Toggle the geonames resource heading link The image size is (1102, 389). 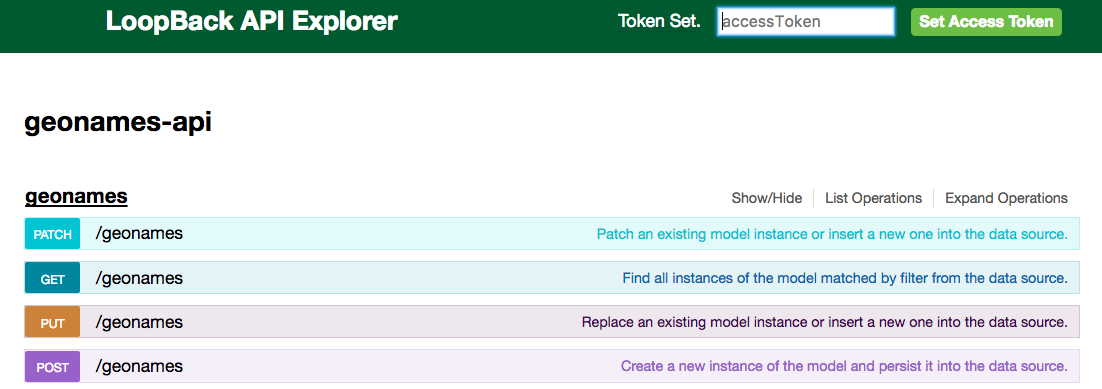(x=76, y=196)
